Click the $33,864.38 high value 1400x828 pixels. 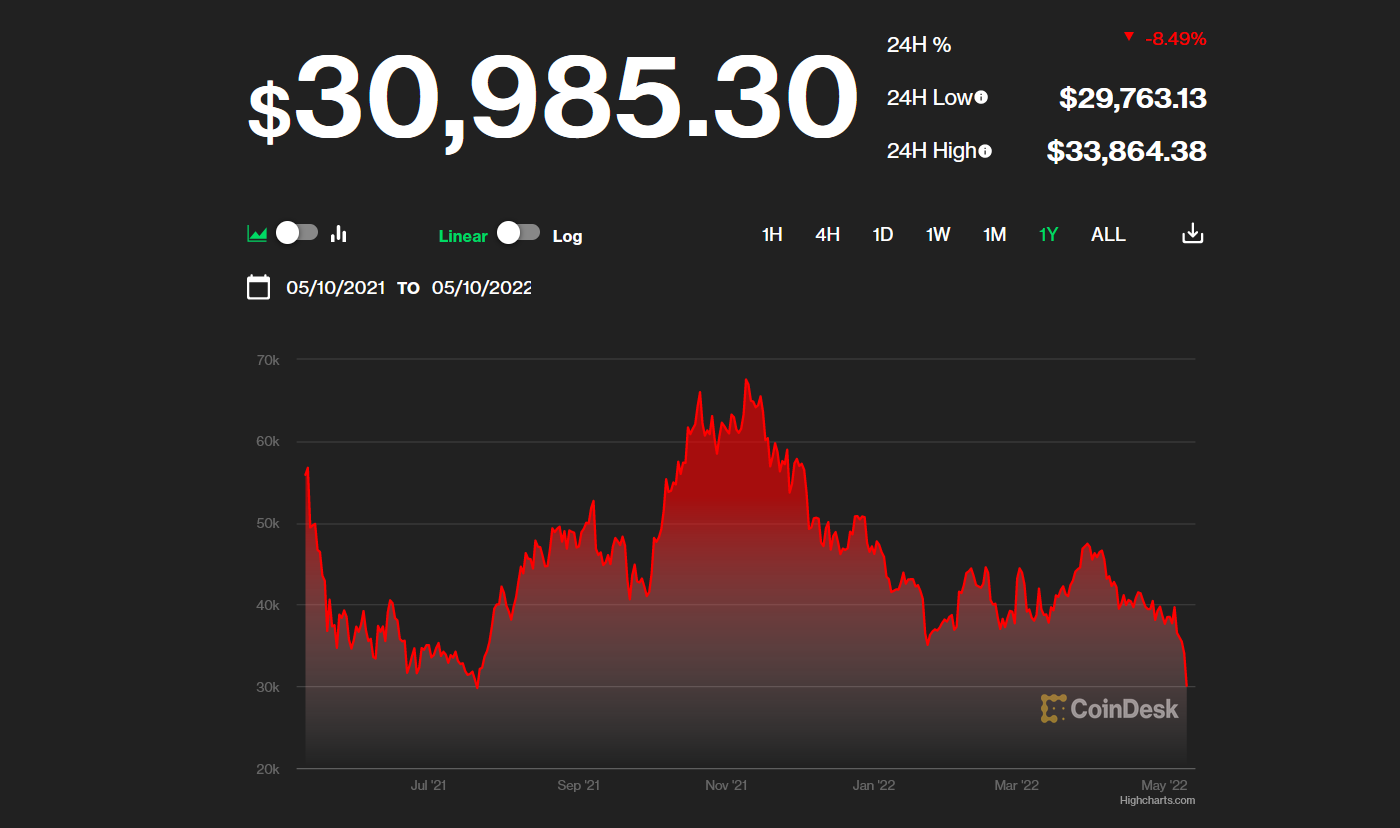pos(1127,151)
